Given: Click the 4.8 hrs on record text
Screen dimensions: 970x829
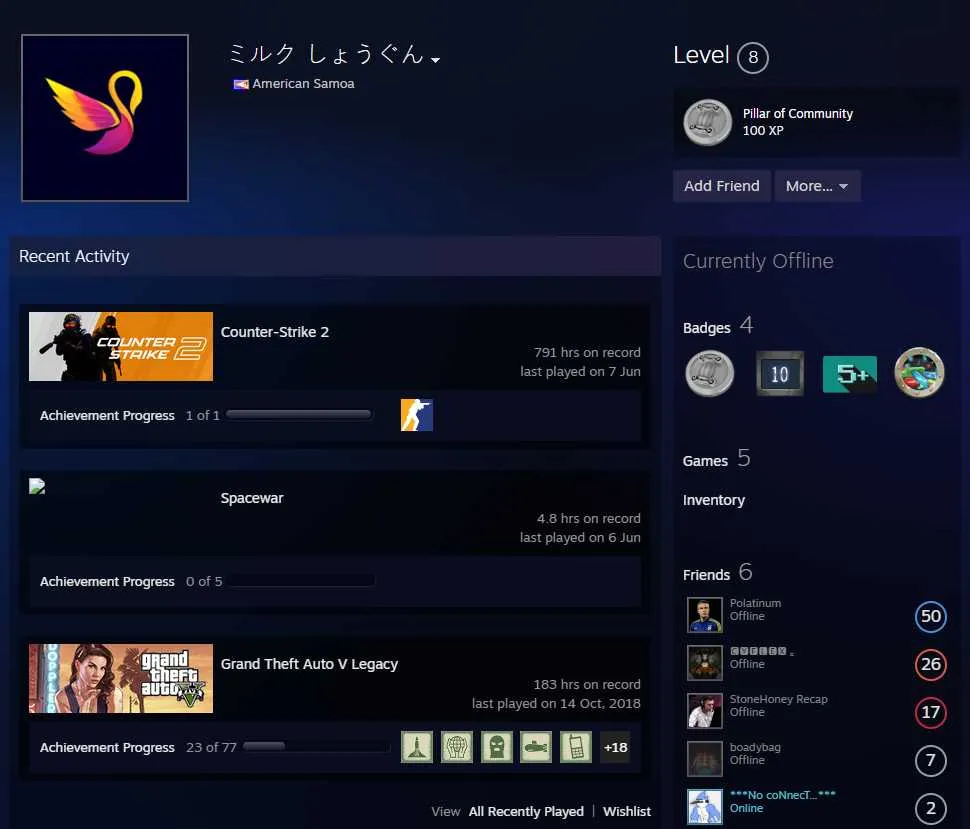Looking at the screenshot, I should (x=588, y=519).
